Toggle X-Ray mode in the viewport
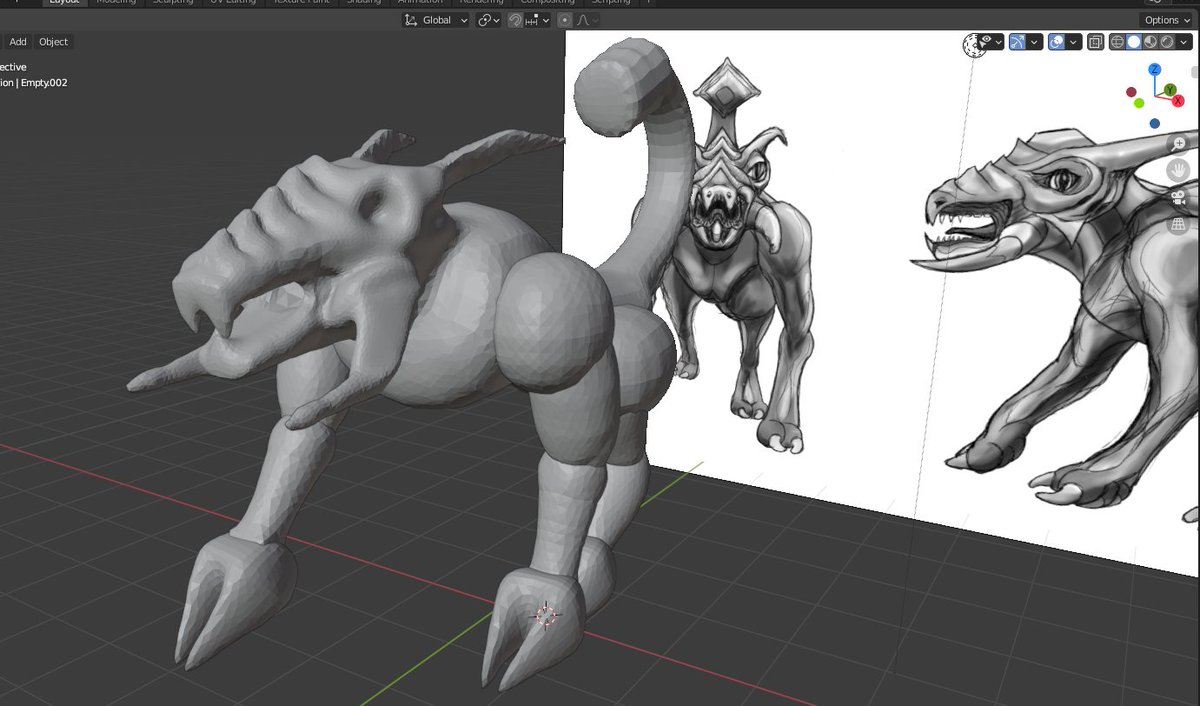 (1096, 42)
